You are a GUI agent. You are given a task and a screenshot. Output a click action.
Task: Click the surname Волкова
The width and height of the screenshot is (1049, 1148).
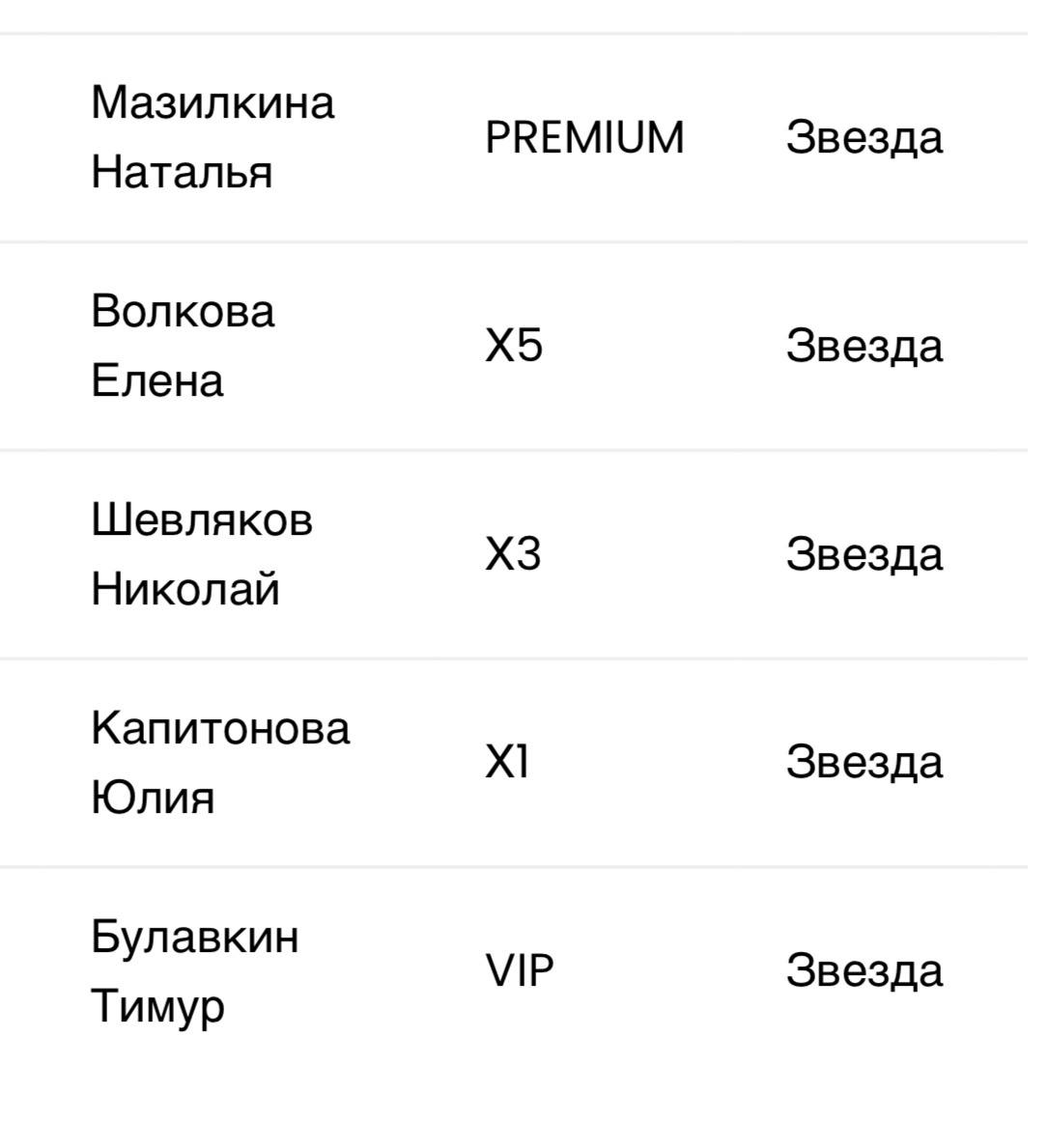tap(184, 311)
